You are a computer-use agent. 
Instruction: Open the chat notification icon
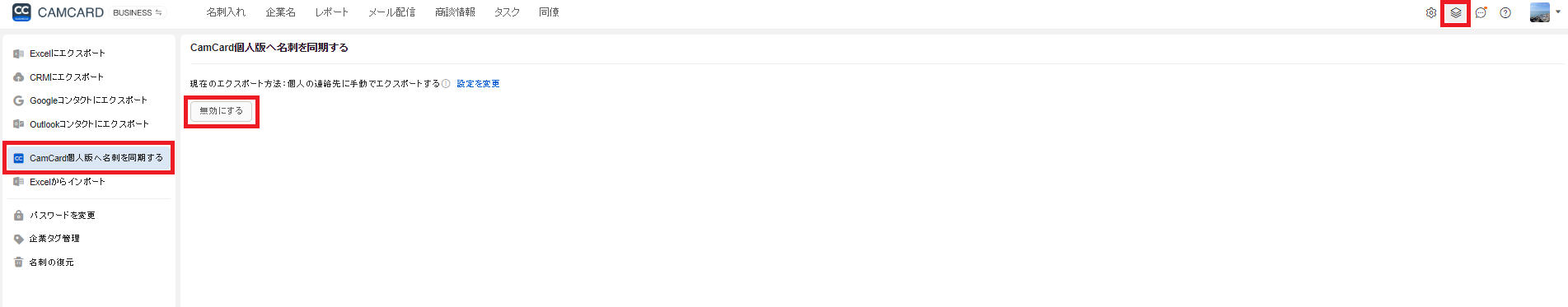click(x=1481, y=13)
